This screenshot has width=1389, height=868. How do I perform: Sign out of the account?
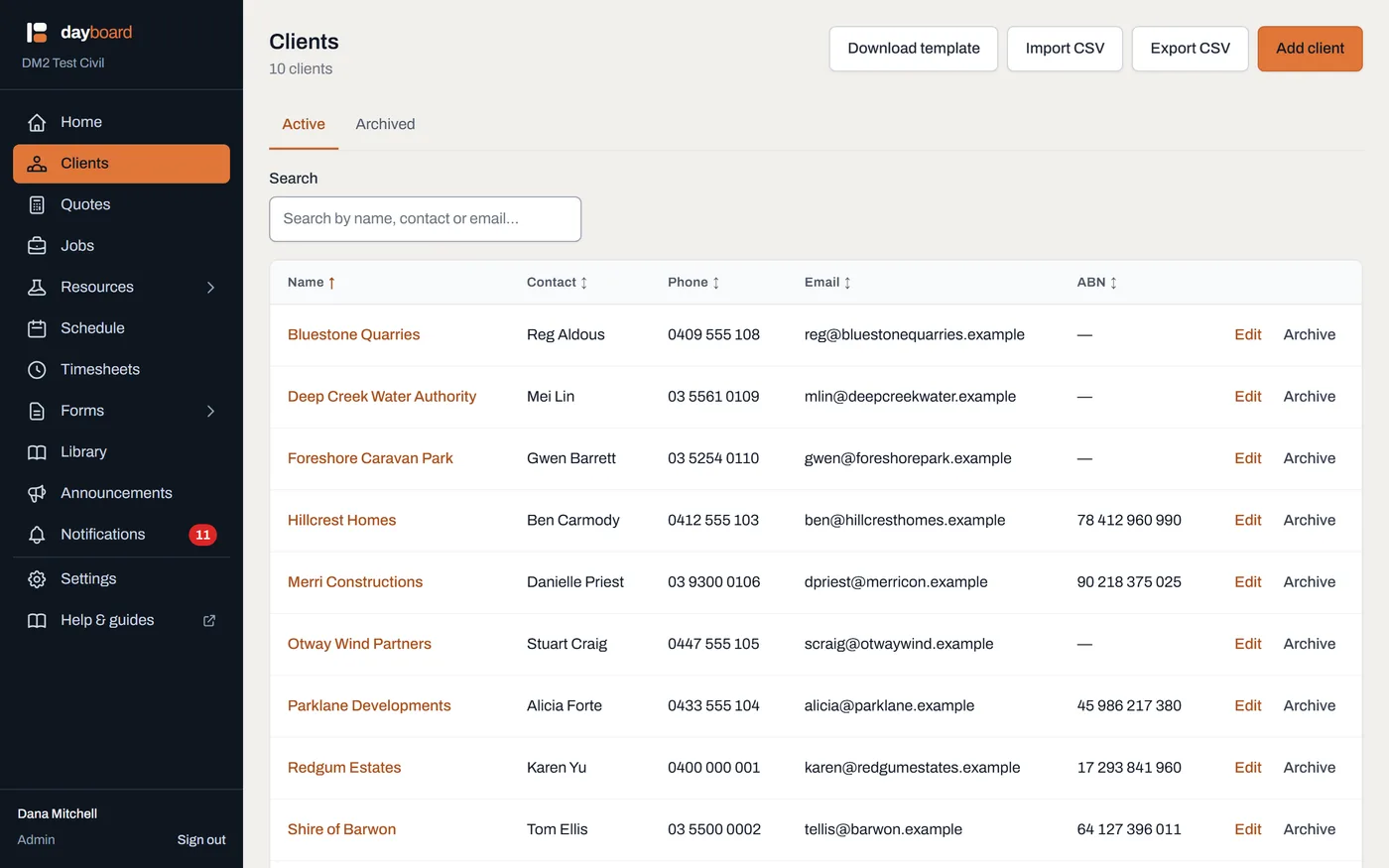coord(201,840)
